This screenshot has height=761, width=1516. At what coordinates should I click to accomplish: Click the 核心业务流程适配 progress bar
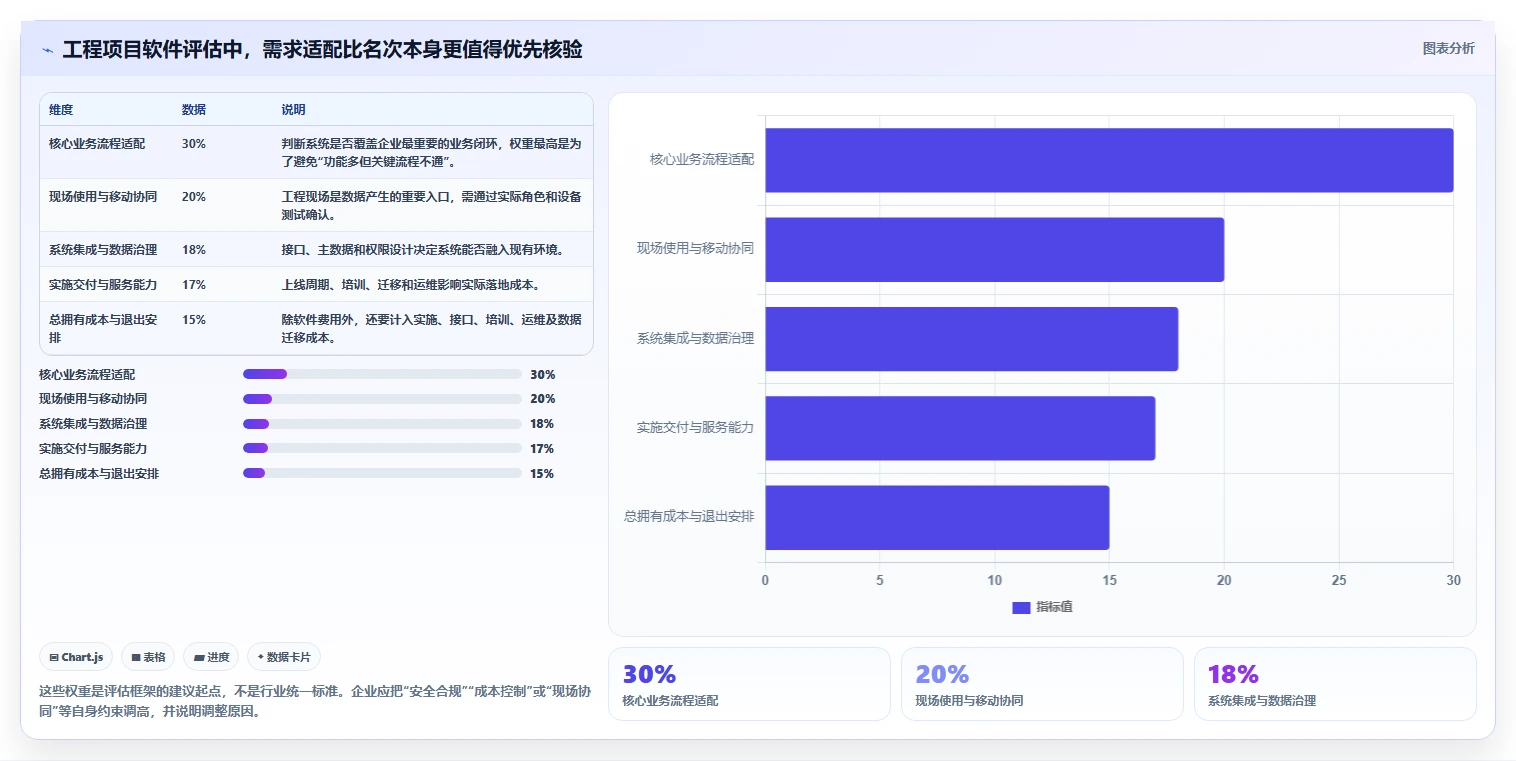tap(382, 374)
